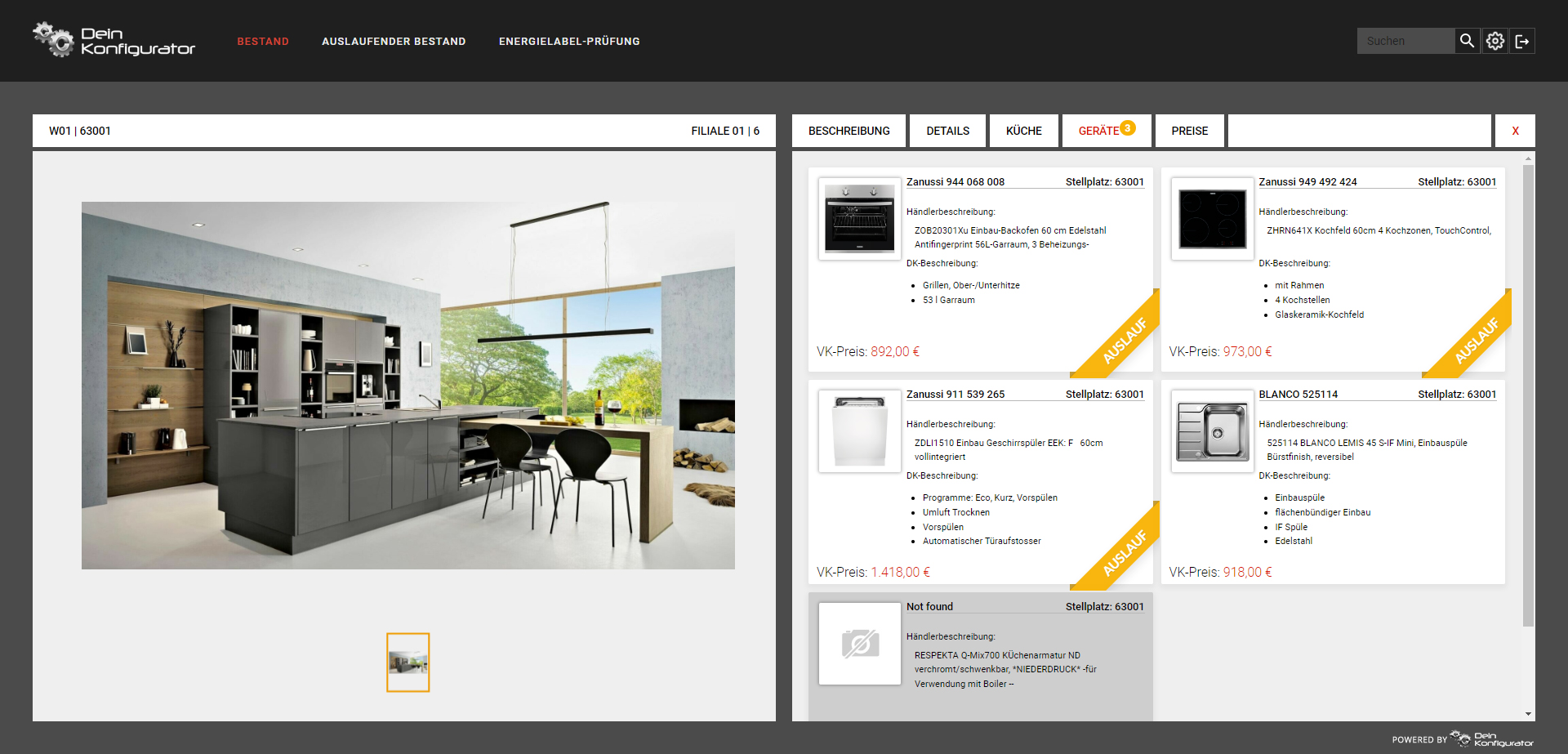Viewport: 1568px width, 754px height.
Task: Open Auslaufender Bestand page
Action: (x=394, y=42)
